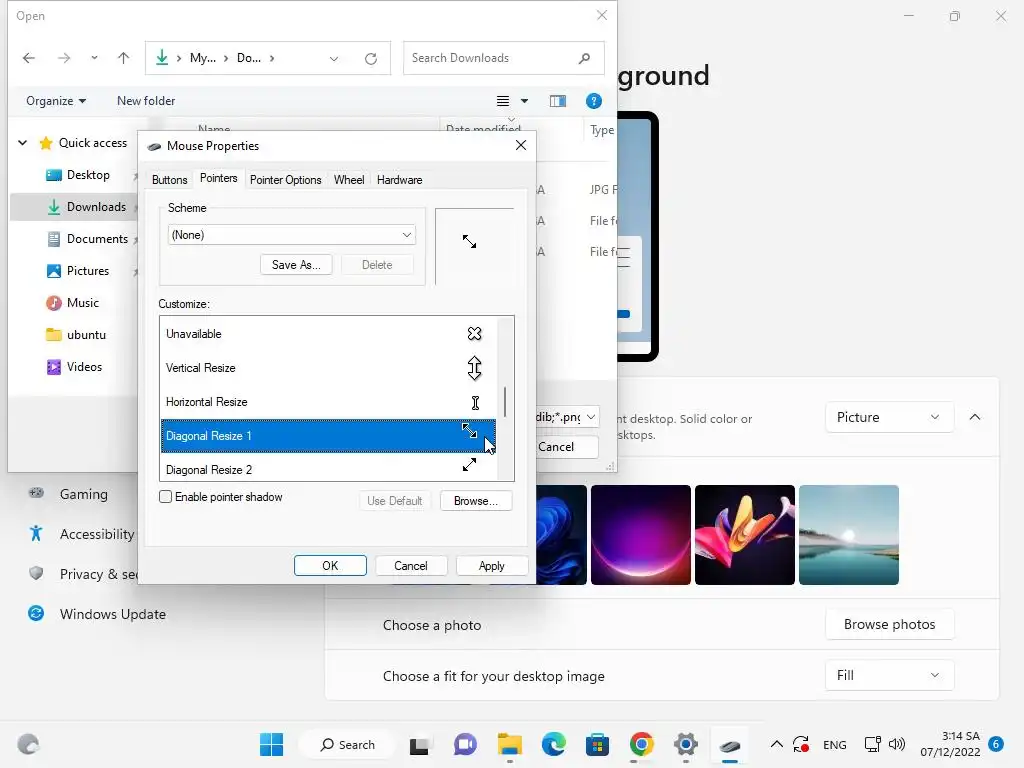Open the Chat app on taskbar
1024x768 pixels.
point(465,744)
